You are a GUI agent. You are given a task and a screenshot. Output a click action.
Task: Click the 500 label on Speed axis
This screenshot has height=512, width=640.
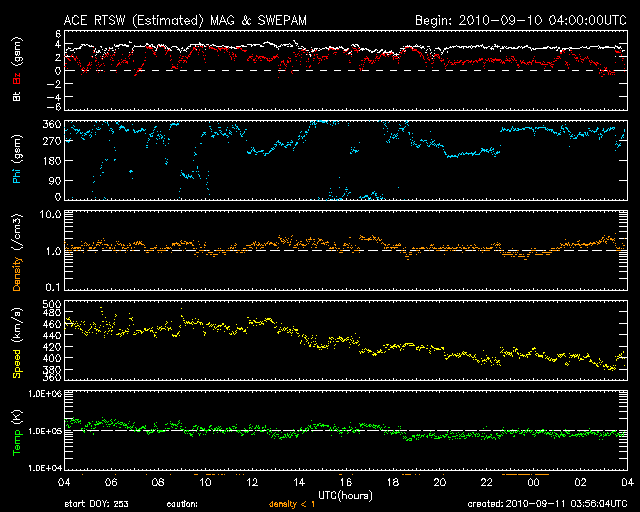pyautogui.click(x=52, y=304)
